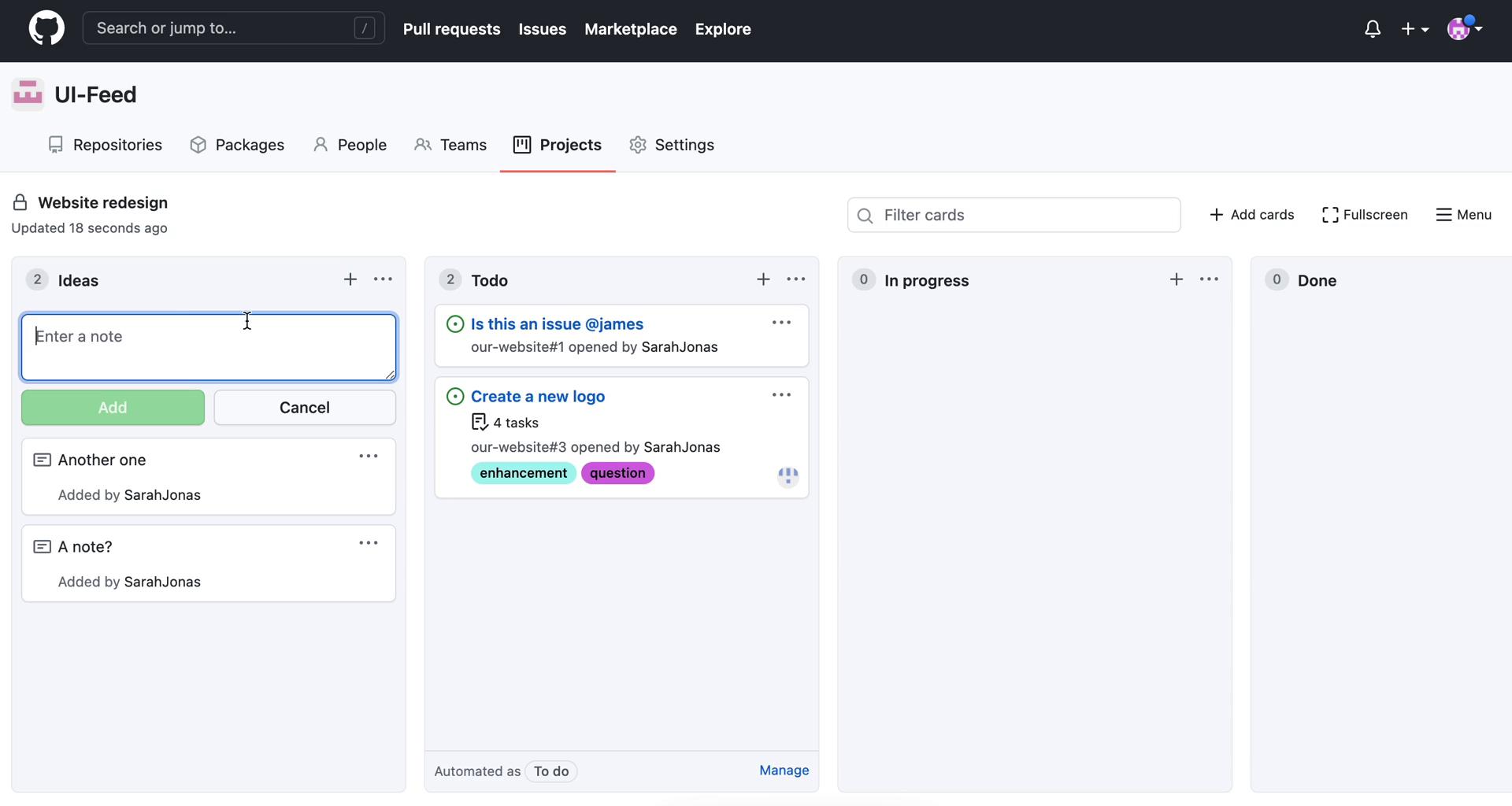The width and height of the screenshot is (1512, 806).
Task: Click the Done column title
Action: coord(1317,281)
